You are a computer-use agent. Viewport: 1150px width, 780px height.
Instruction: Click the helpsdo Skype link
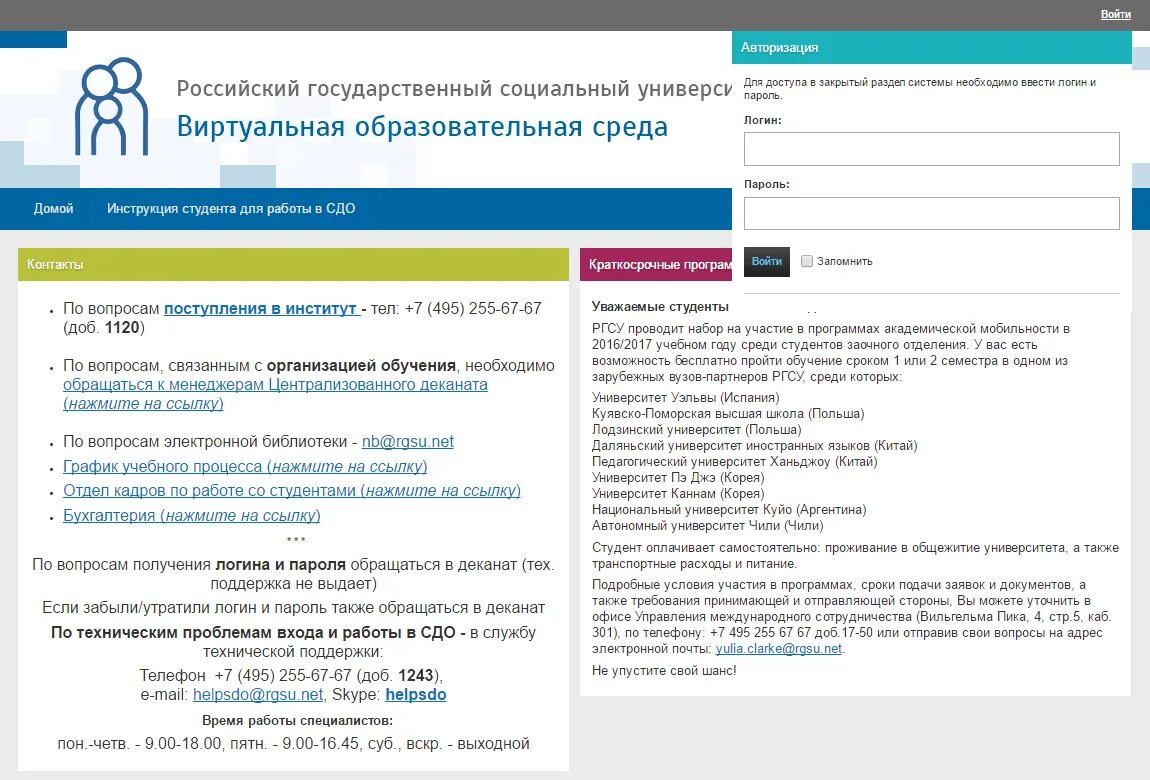[x=416, y=694]
